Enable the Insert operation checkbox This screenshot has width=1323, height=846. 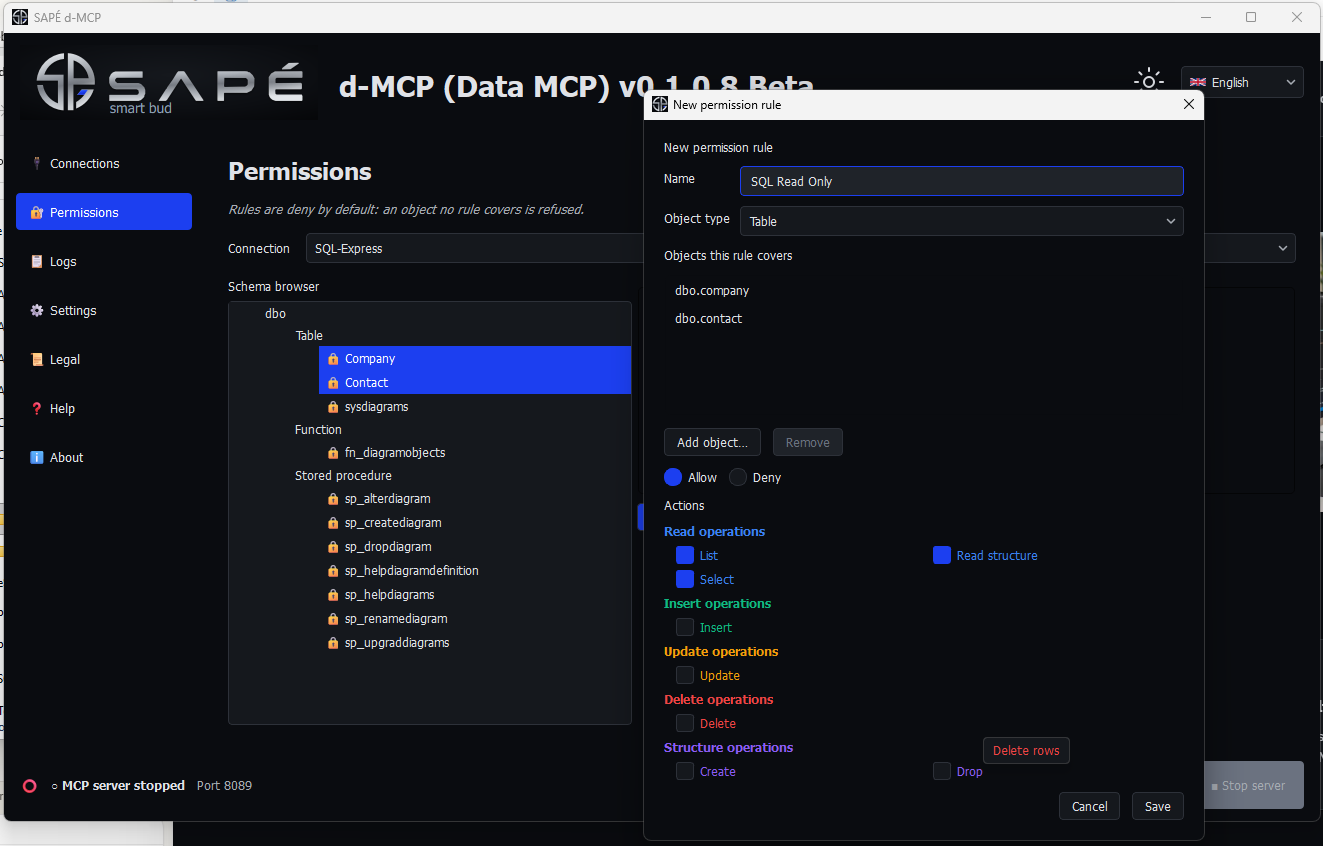pyautogui.click(x=685, y=627)
